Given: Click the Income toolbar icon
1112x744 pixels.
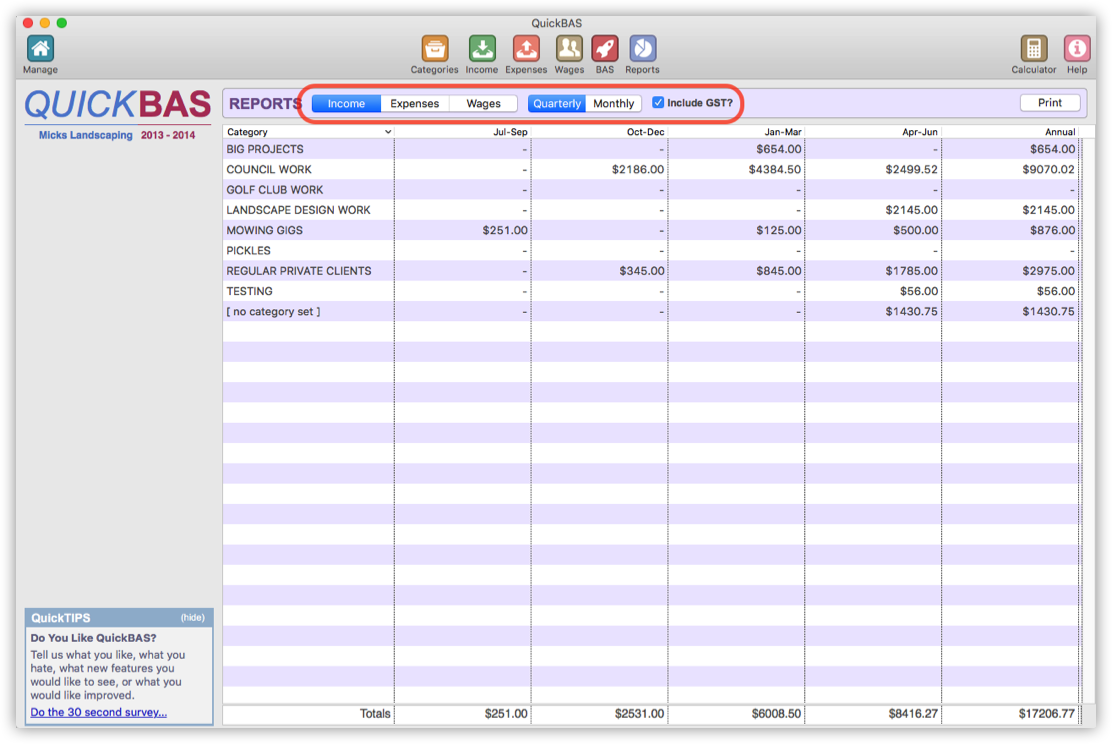Looking at the screenshot, I should 482,47.
